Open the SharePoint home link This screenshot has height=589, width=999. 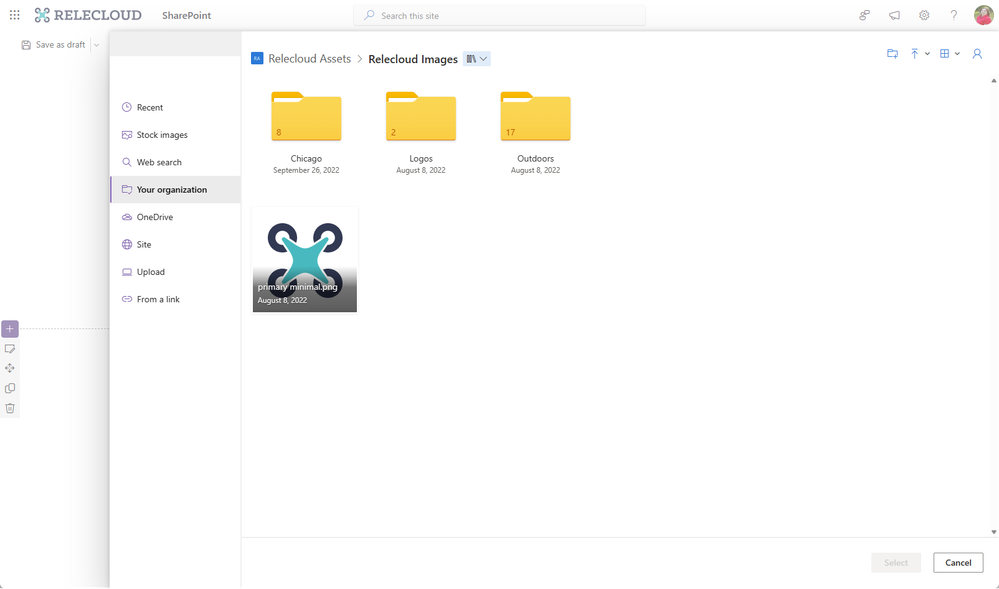click(x=186, y=15)
